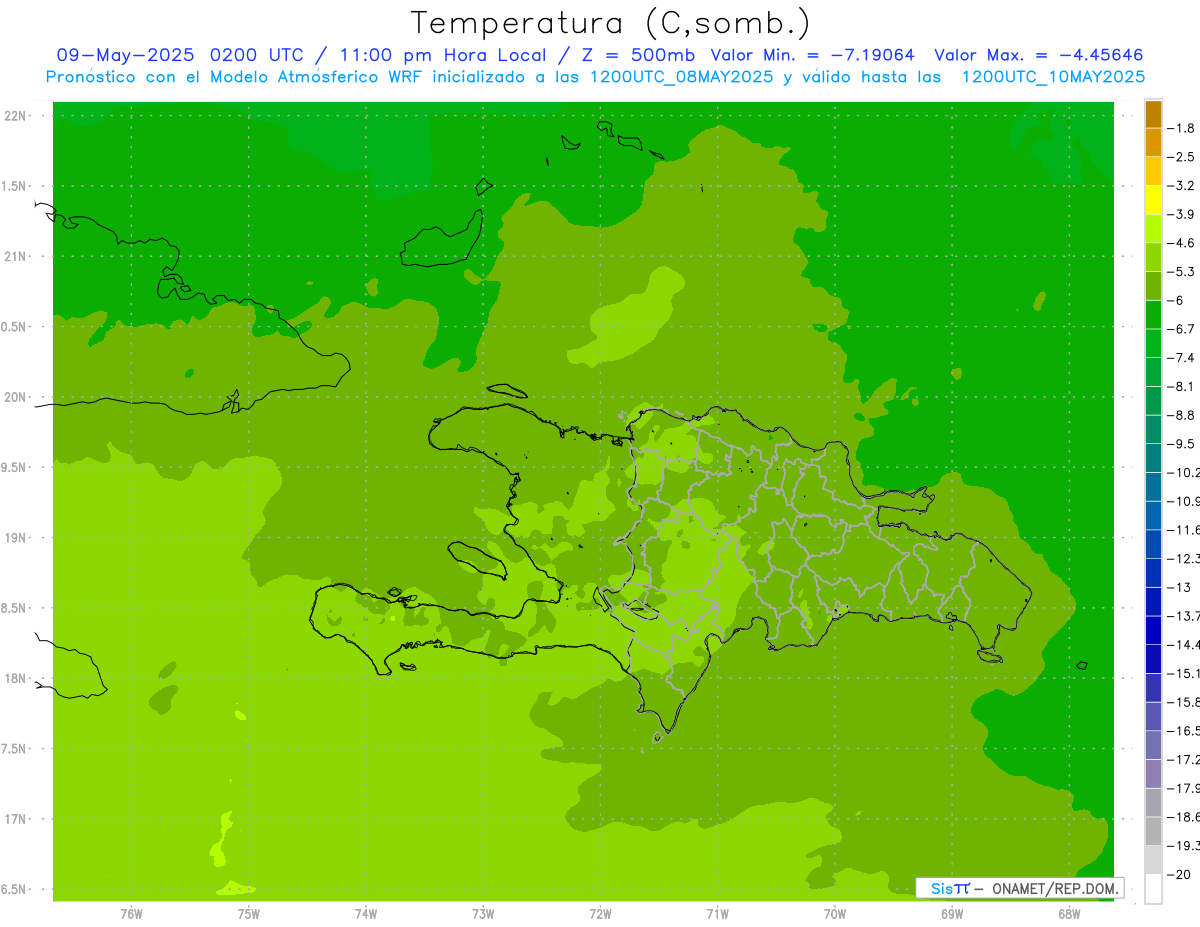The width and height of the screenshot is (1200, 927).
Task: Click the '-8.8' colorbar value
Action: (x=1183, y=415)
